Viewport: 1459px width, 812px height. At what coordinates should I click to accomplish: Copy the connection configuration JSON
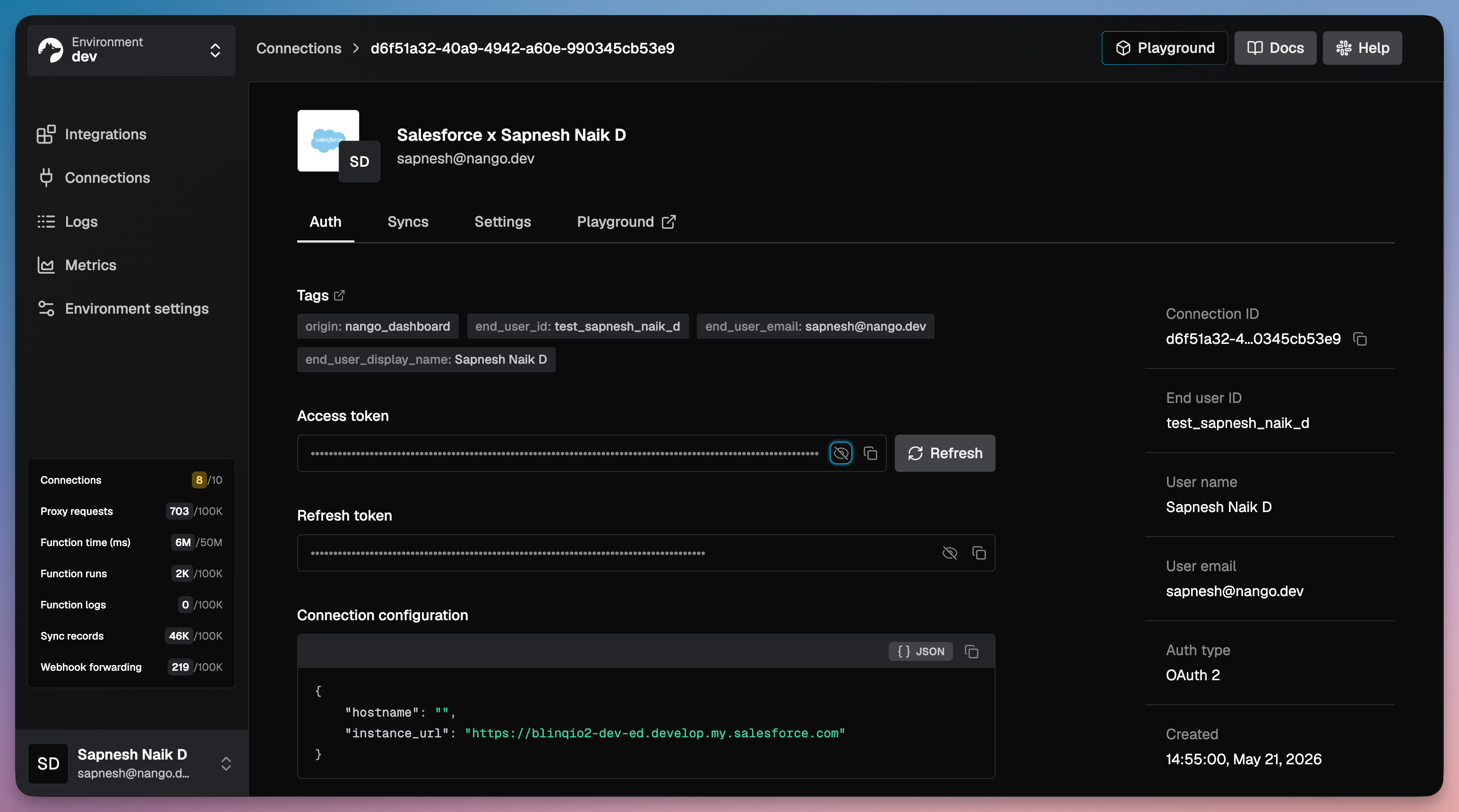972,652
